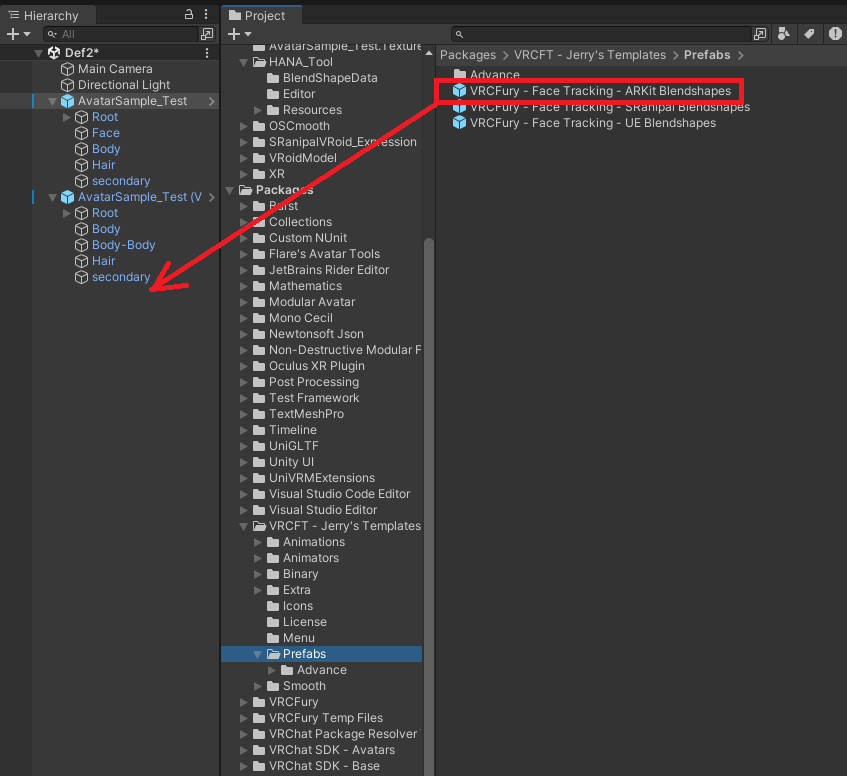The image size is (847, 776).
Task: Switch to the Project tab
Action: [x=261, y=15]
